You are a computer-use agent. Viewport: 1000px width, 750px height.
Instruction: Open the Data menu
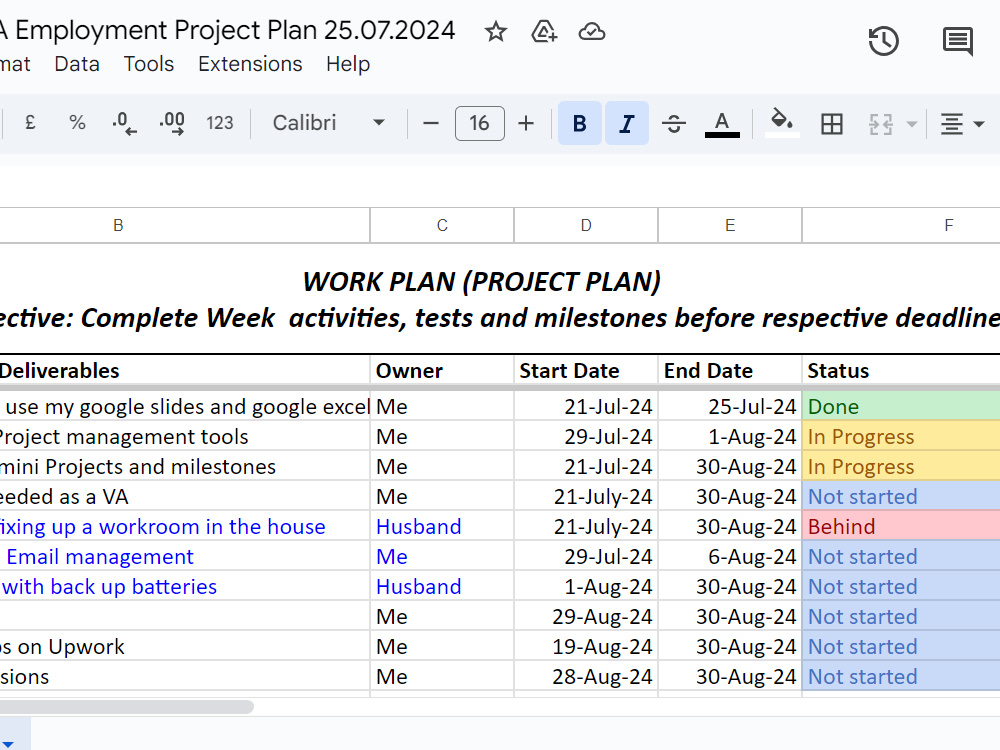pos(77,64)
